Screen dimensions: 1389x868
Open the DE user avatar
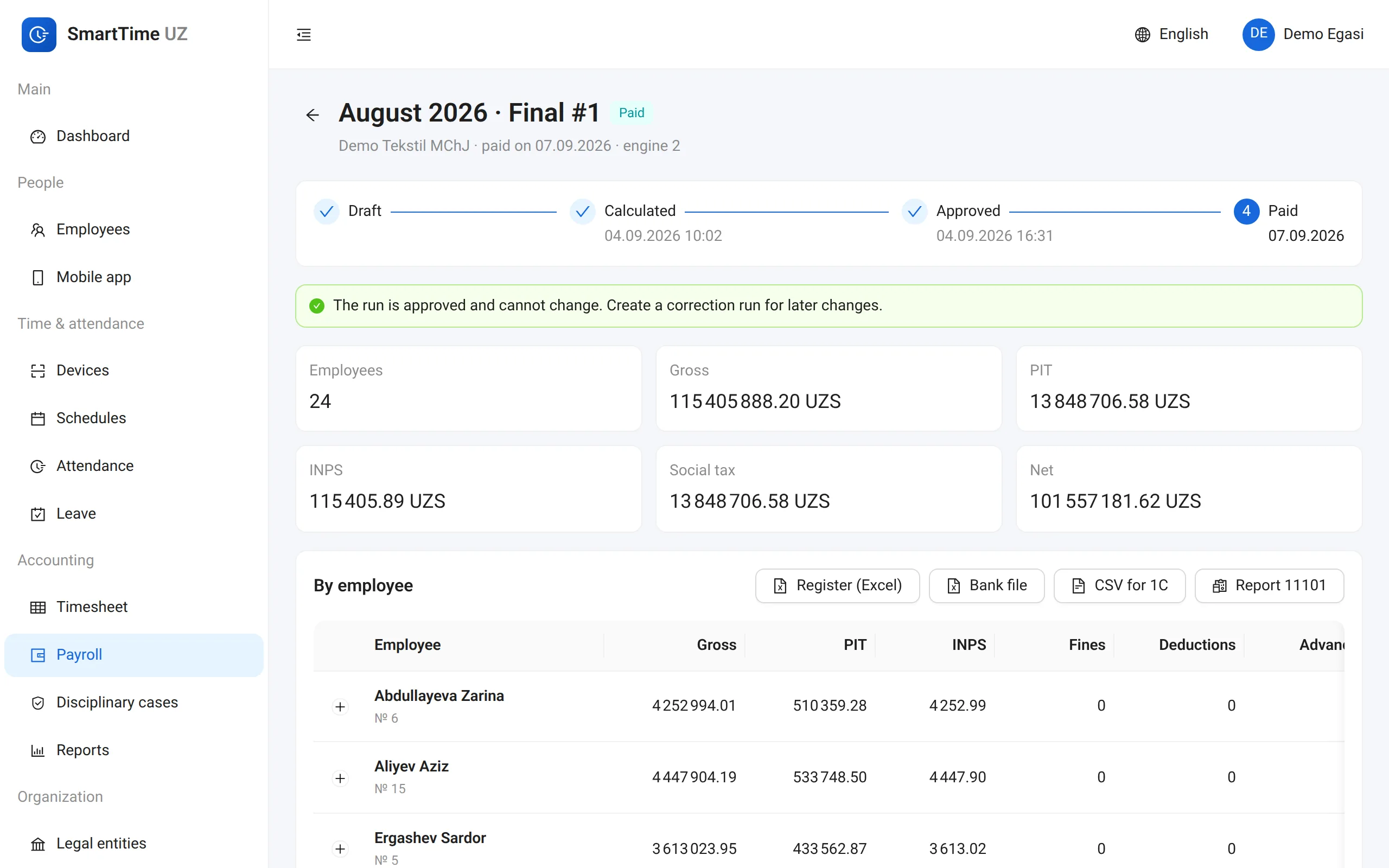click(1258, 34)
